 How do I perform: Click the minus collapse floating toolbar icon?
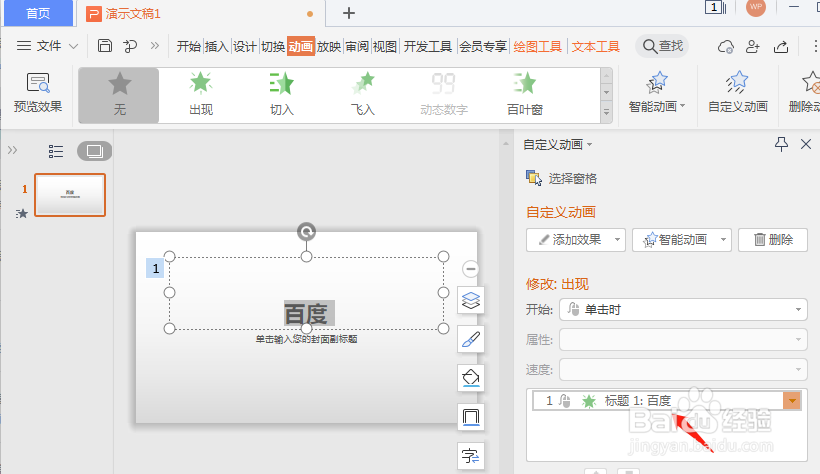[x=471, y=269]
